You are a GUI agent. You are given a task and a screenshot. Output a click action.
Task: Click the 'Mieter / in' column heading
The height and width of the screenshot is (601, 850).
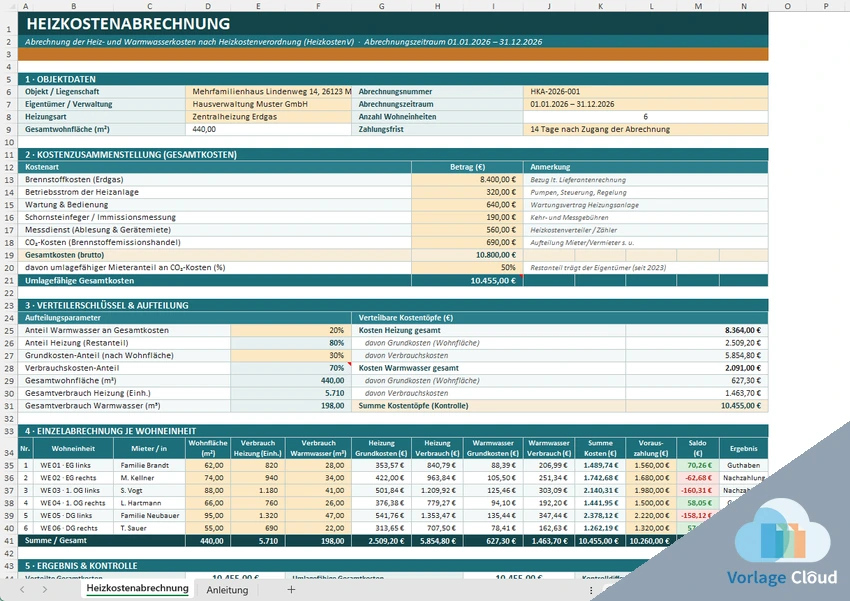coord(149,448)
